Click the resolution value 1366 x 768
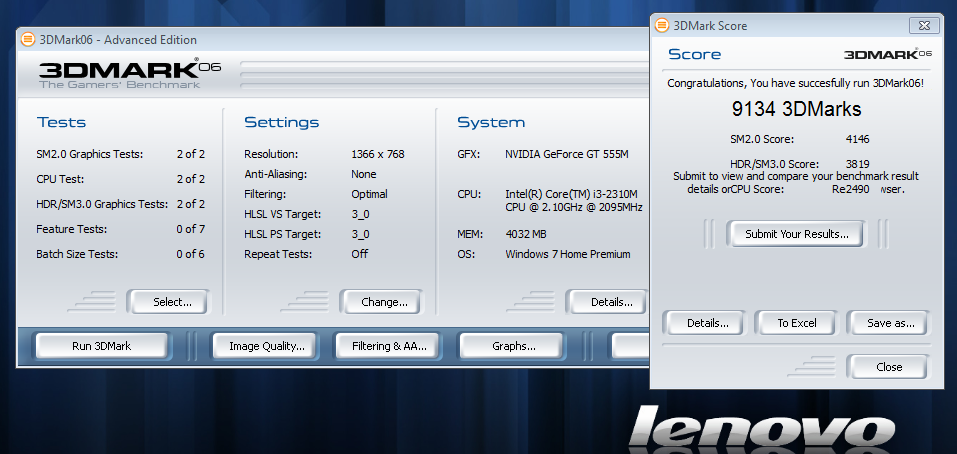Image resolution: width=957 pixels, height=454 pixels. (378, 154)
